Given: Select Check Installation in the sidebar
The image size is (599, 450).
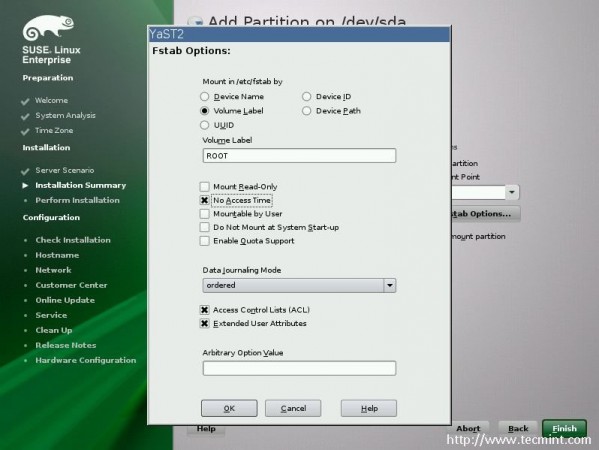Looking at the screenshot, I should 73,240.
